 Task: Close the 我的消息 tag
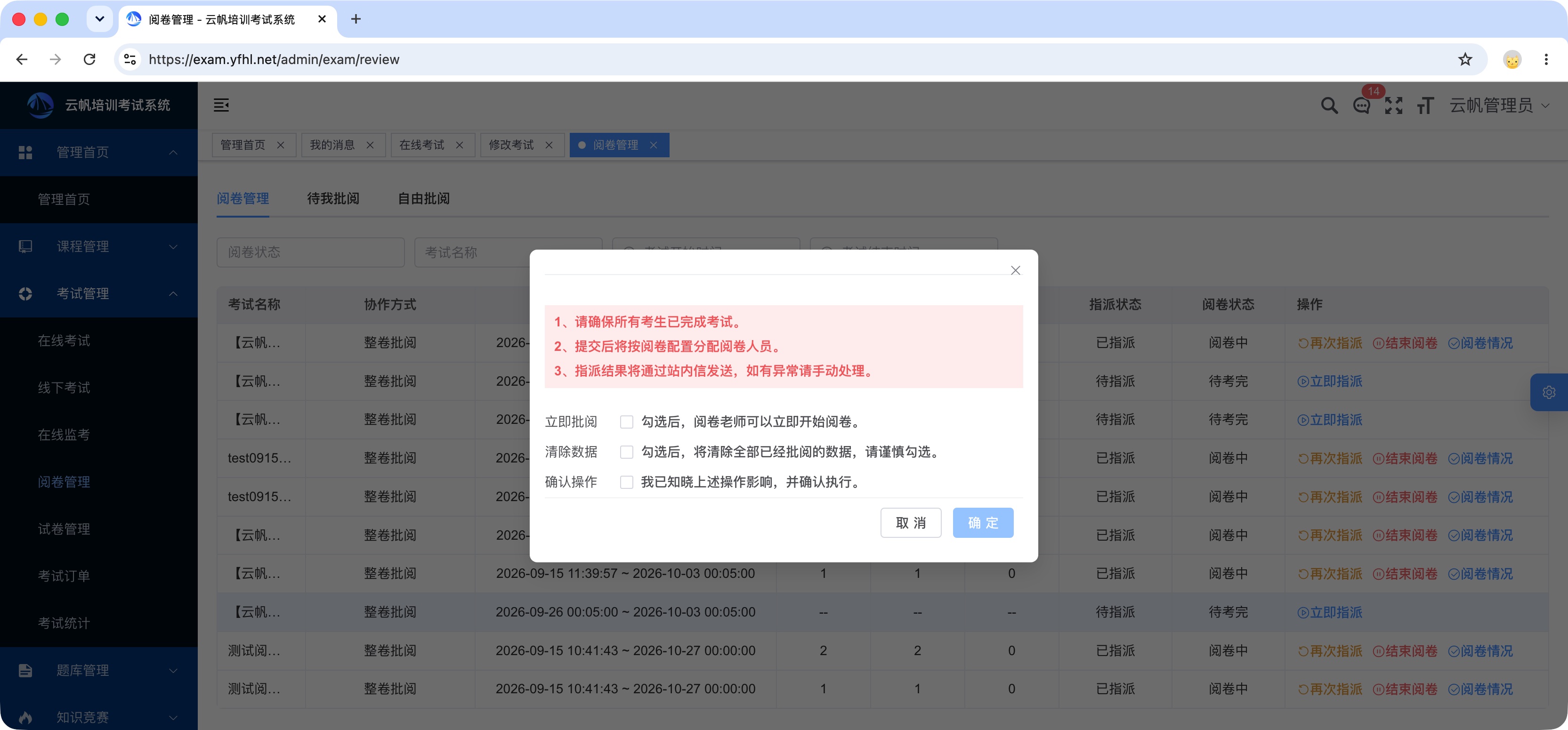[370, 145]
